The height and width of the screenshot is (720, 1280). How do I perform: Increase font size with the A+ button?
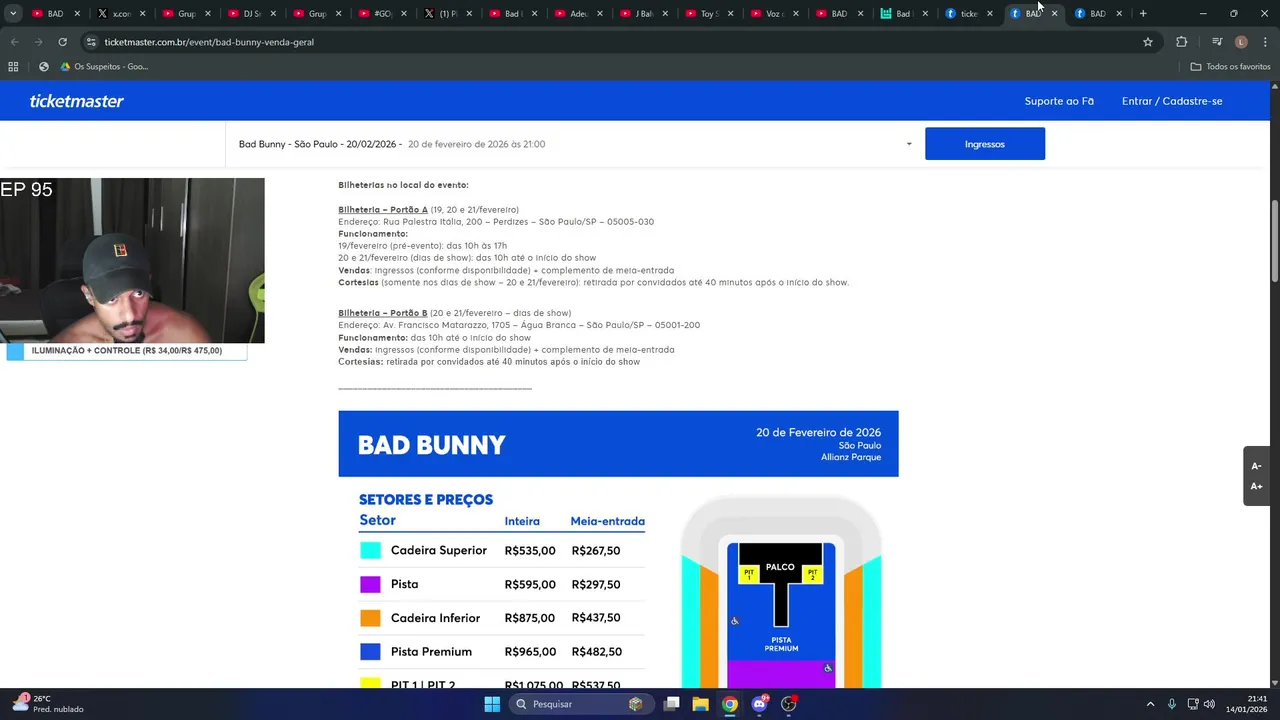(x=1256, y=486)
